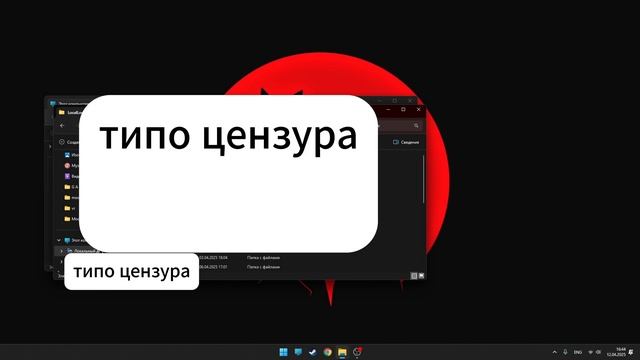This screenshot has height=360, width=640.
Task: Open the Windows Start menu
Action: (283, 352)
